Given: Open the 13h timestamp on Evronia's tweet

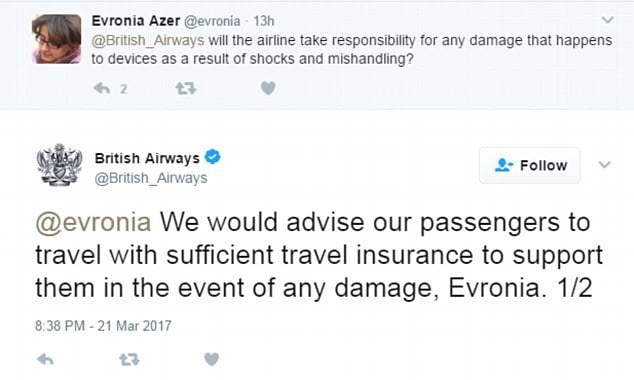Looking at the screenshot, I should (264, 21).
